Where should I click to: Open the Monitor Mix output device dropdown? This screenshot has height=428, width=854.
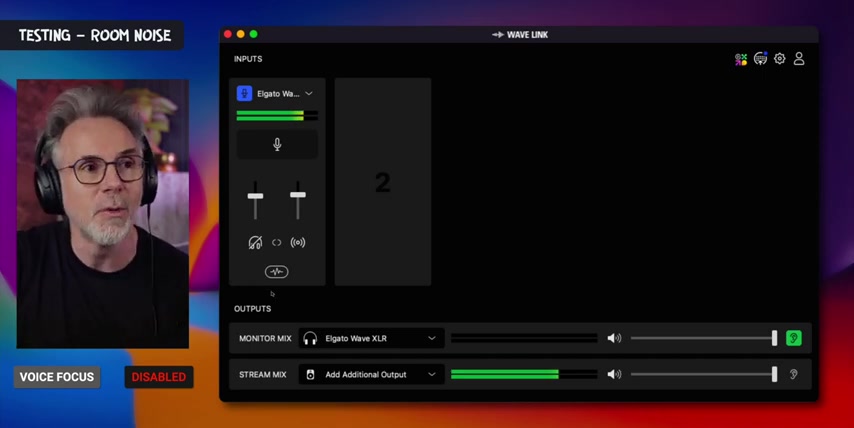coord(371,338)
